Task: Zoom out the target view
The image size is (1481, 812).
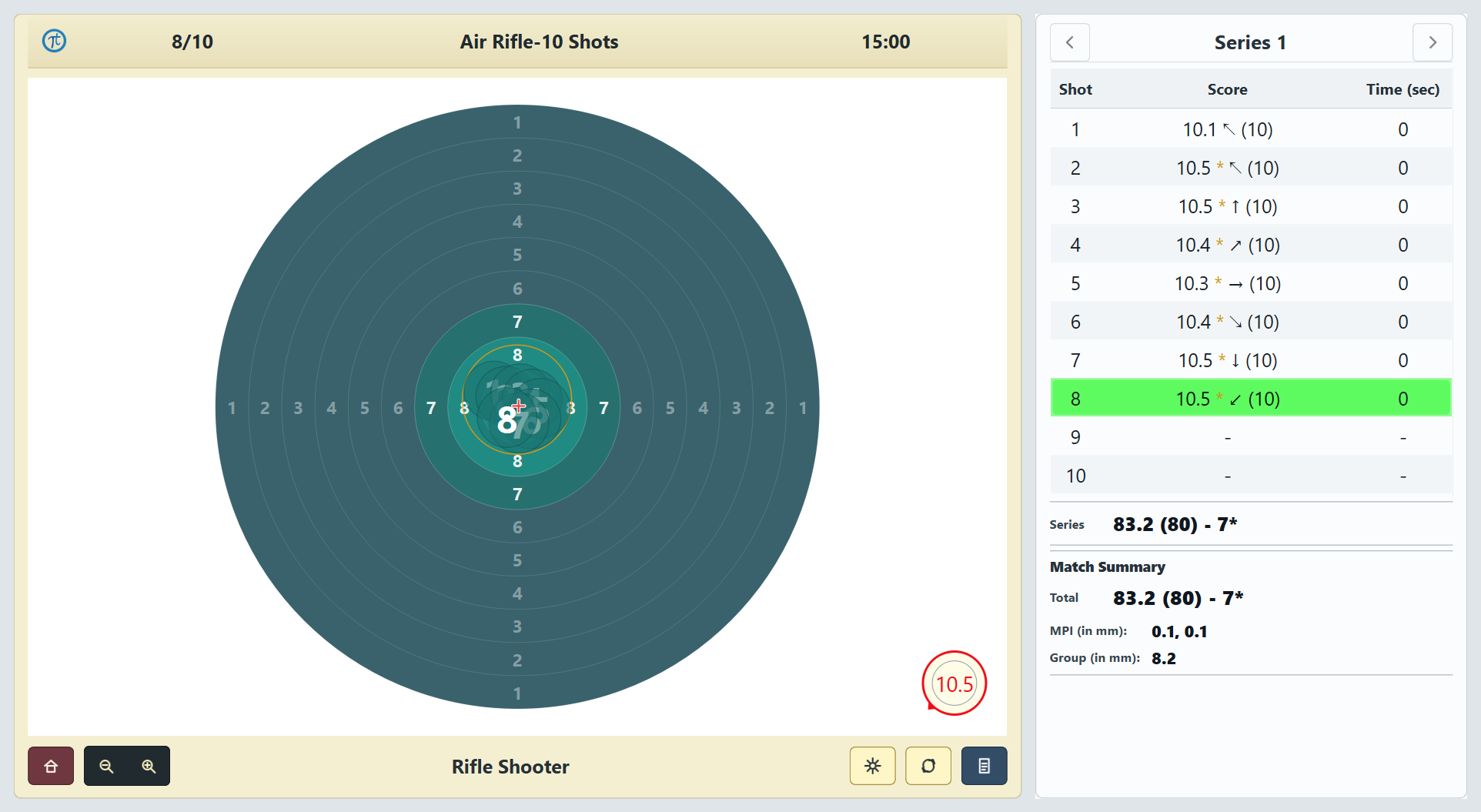Action: click(x=106, y=766)
